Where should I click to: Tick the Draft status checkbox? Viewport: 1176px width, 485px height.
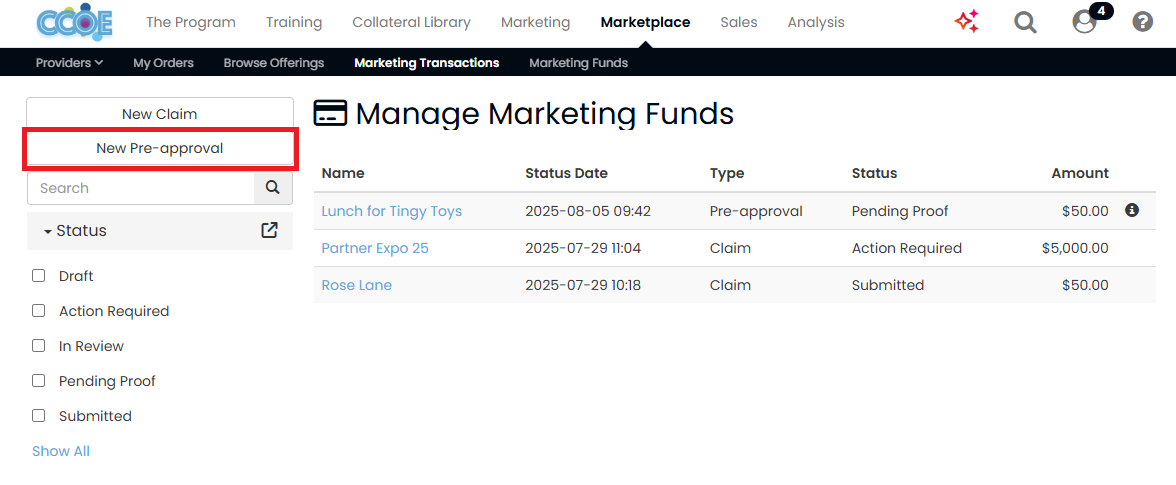(x=38, y=276)
